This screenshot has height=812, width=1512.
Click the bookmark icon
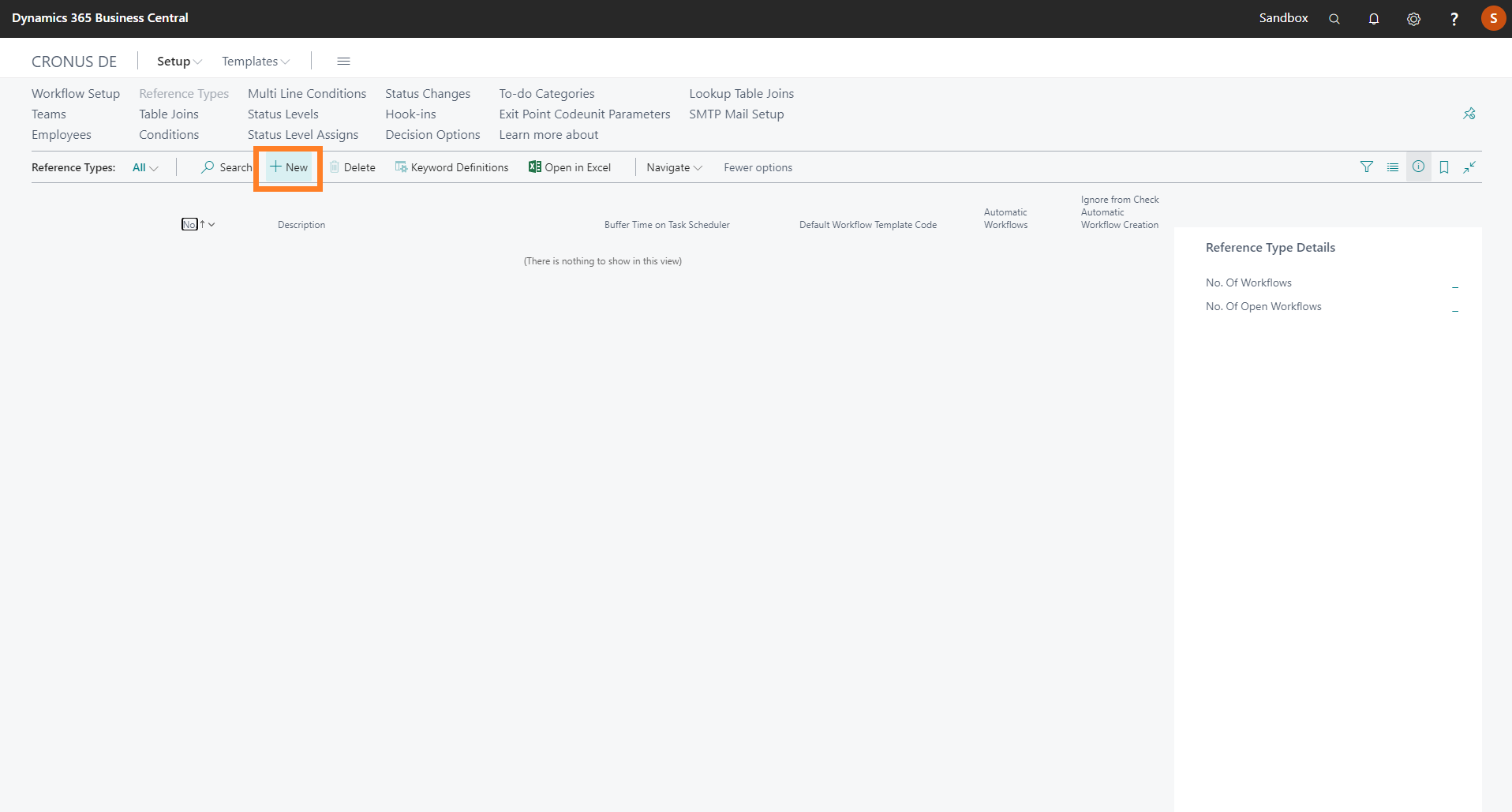1444,167
